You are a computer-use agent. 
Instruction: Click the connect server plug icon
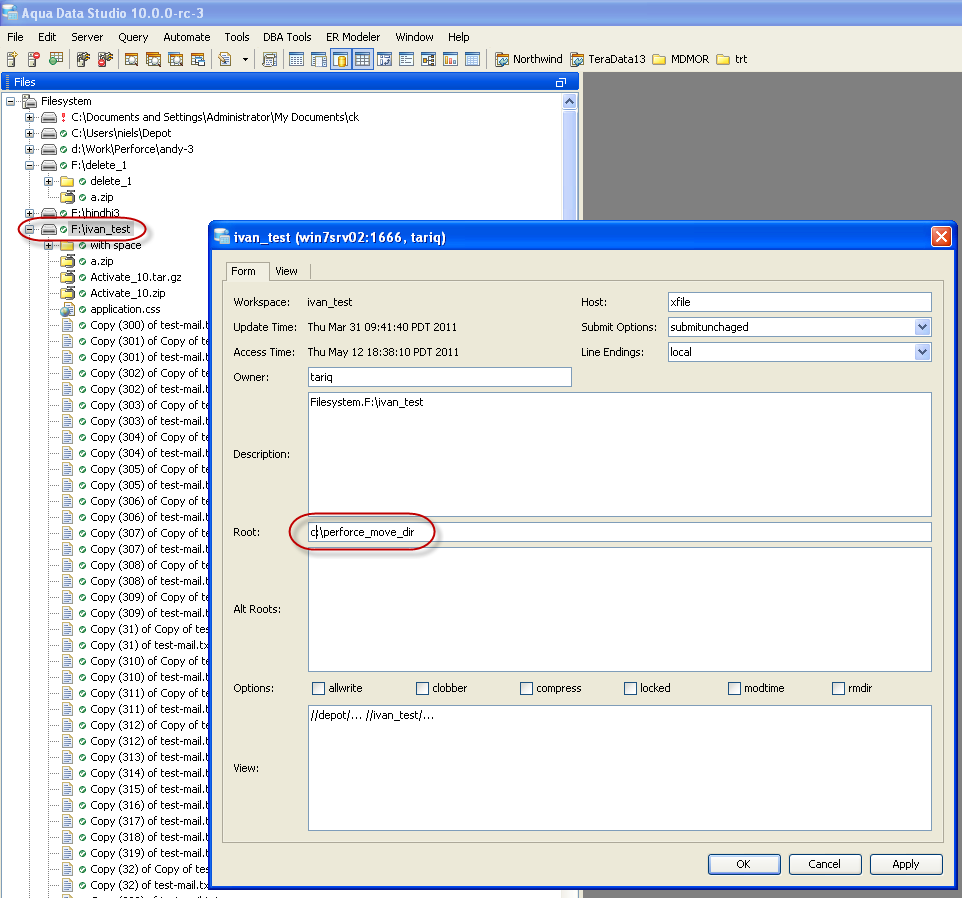point(83,59)
